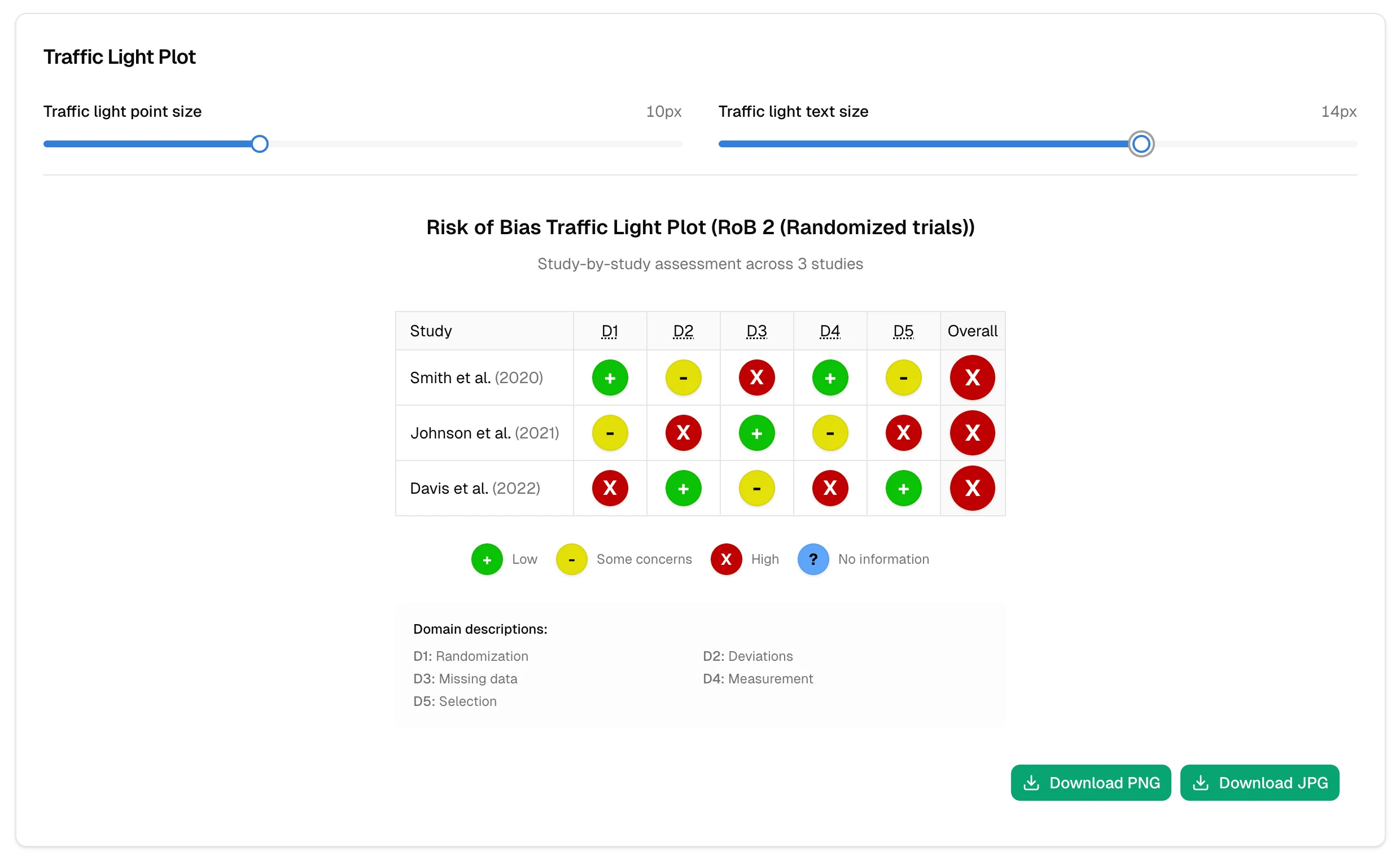Click Smith et al. D5 yellow minus icon
This screenshot has height=860, width=1400.
click(903, 378)
